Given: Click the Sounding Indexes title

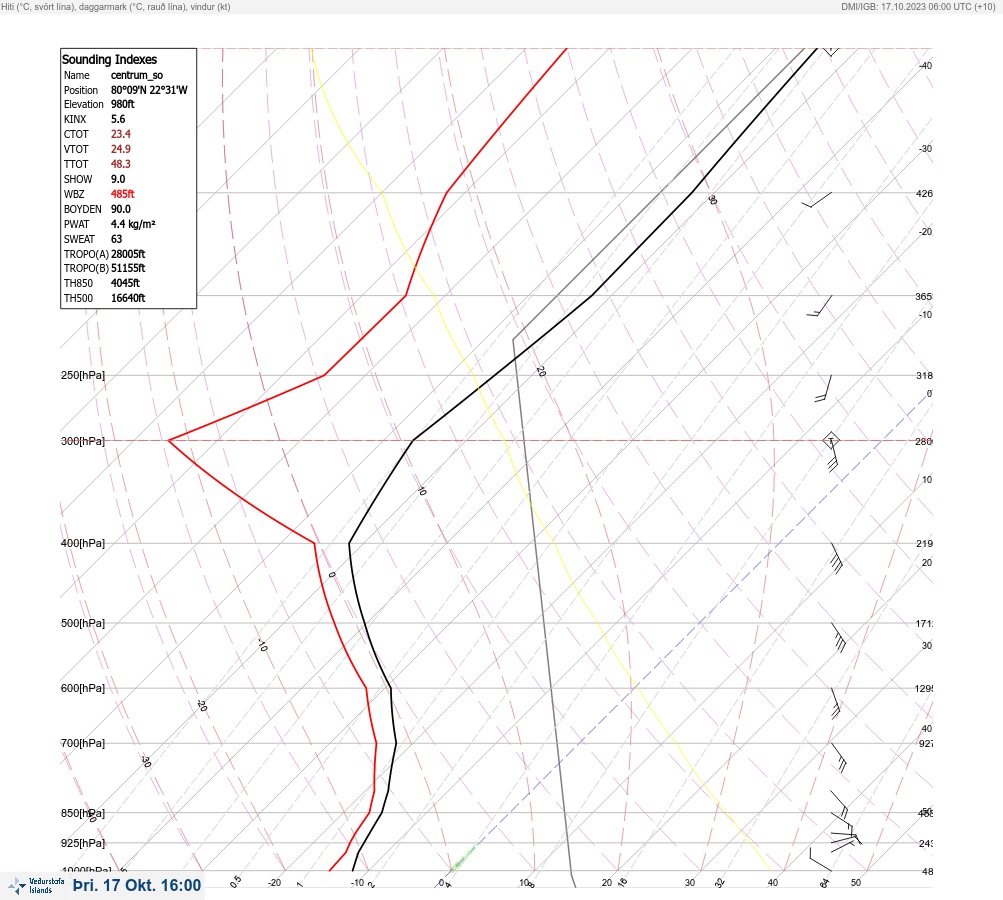Looking at the screenshot, I should tap(109, 59).
